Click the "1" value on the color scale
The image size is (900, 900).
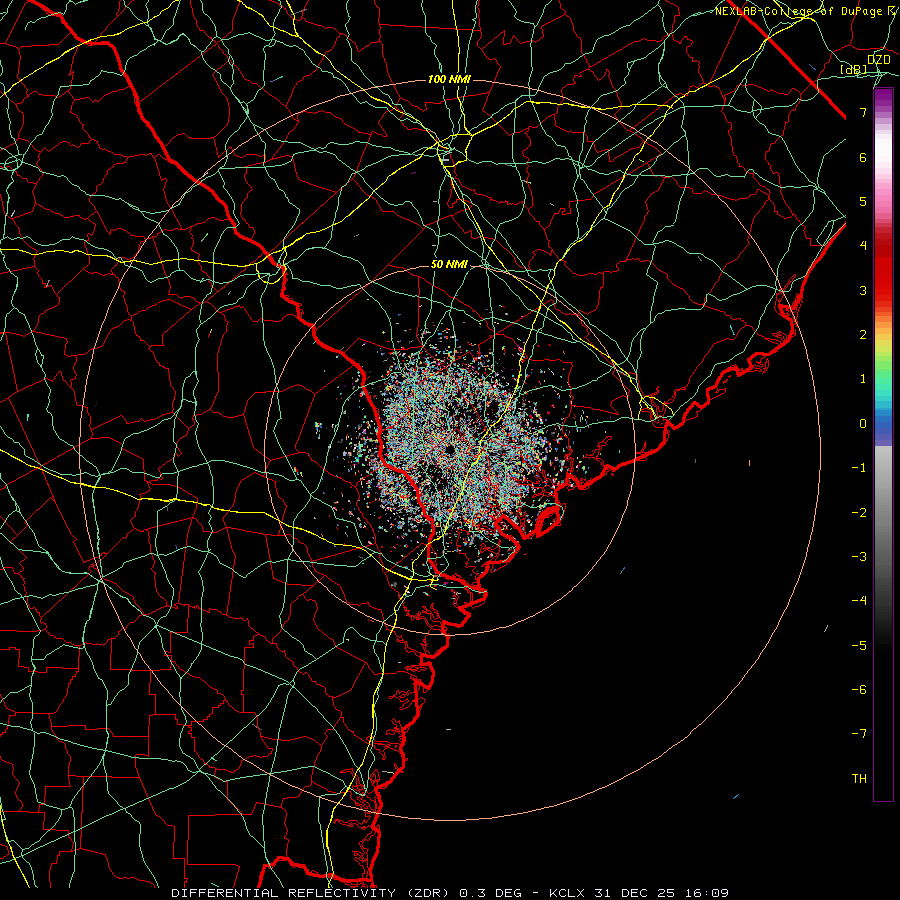click(x=863, y=379)
